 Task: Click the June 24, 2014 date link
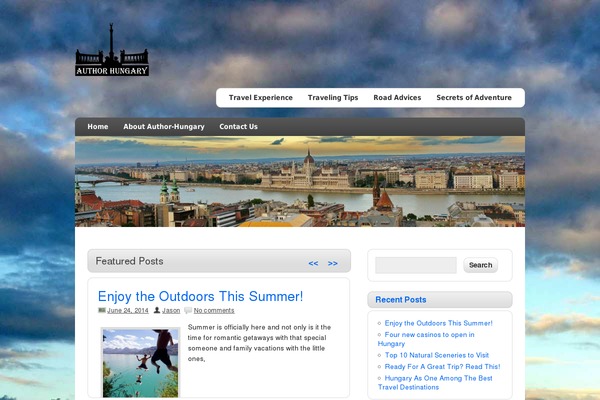click(127, 310)
